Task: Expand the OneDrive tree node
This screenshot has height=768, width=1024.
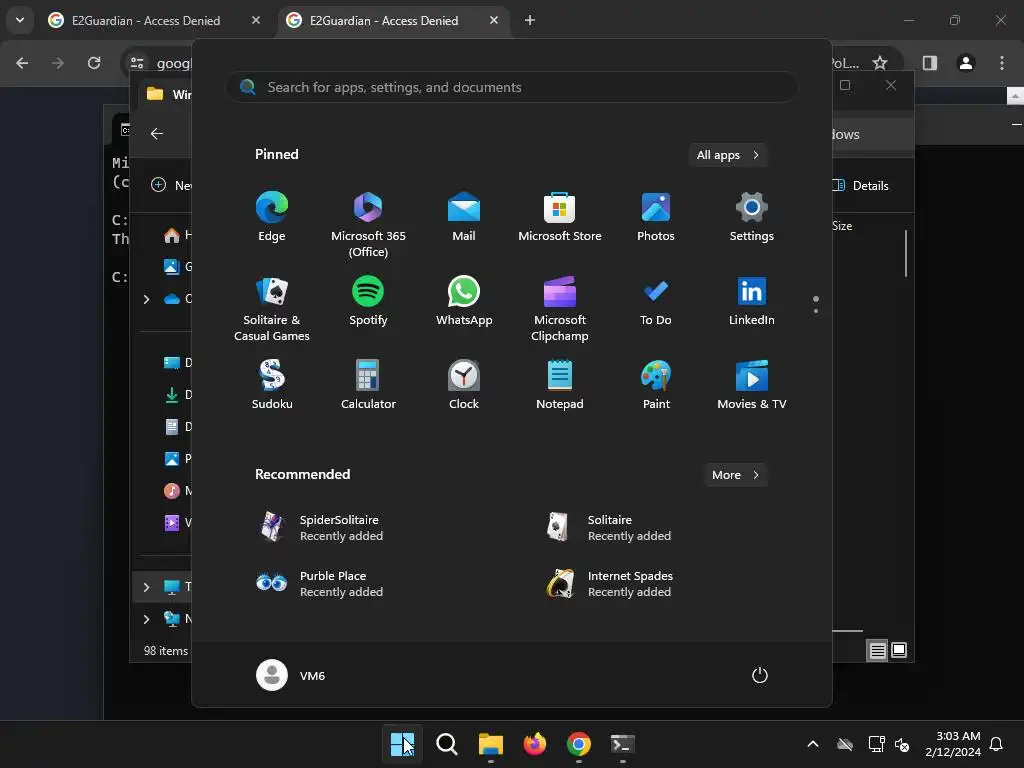Action: [x=146, y=299]
